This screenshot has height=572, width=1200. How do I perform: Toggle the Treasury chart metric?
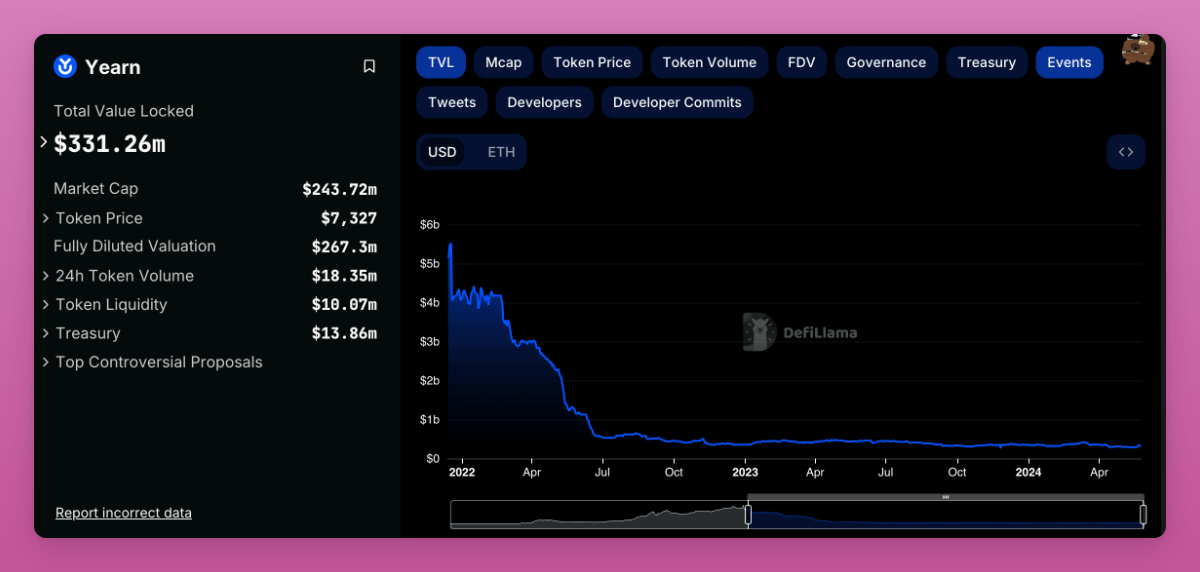coord(987,62)
